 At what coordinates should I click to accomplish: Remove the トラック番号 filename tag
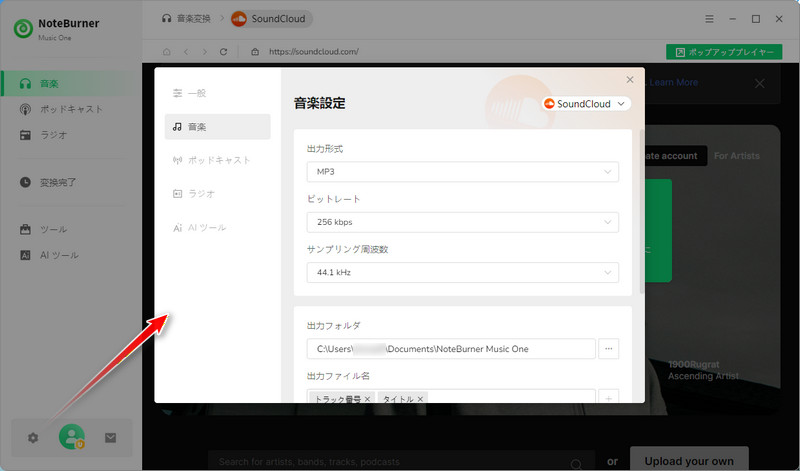coord(367,399)
